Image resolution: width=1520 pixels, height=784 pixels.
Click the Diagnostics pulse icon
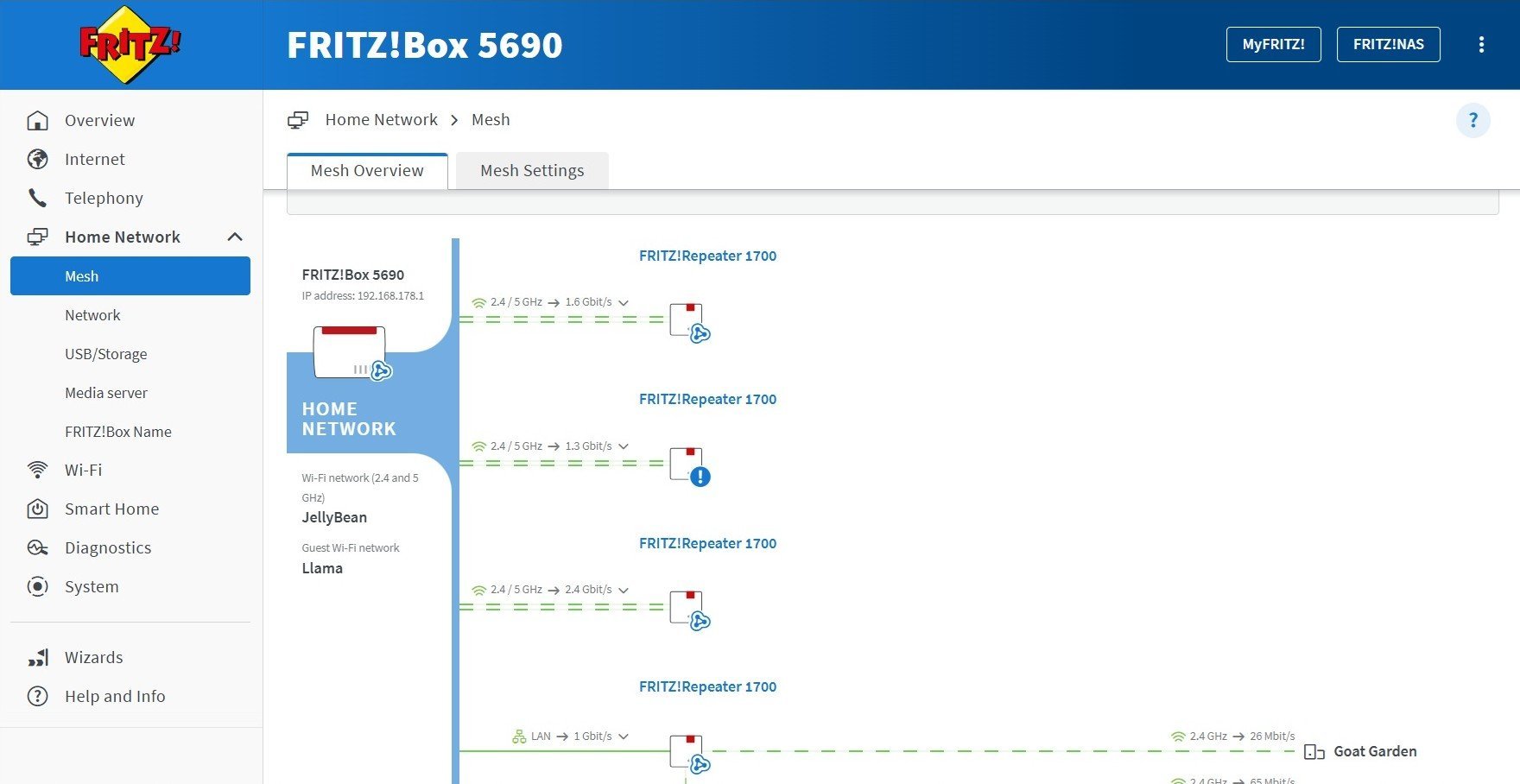[37, 547]
